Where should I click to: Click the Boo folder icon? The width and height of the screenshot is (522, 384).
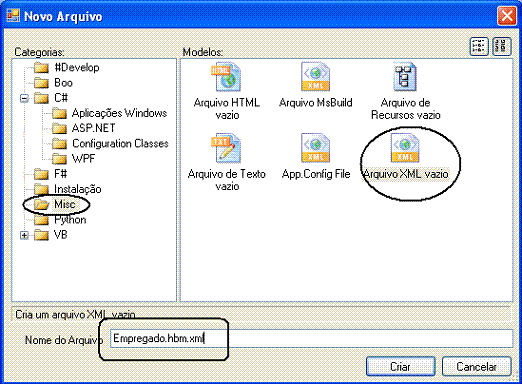(41, 83)
